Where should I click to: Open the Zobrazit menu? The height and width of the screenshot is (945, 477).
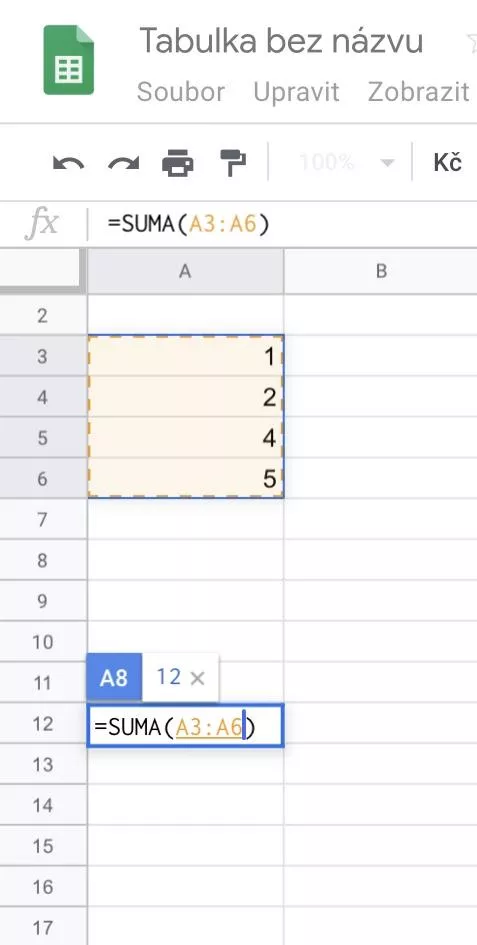coord(419,92)
